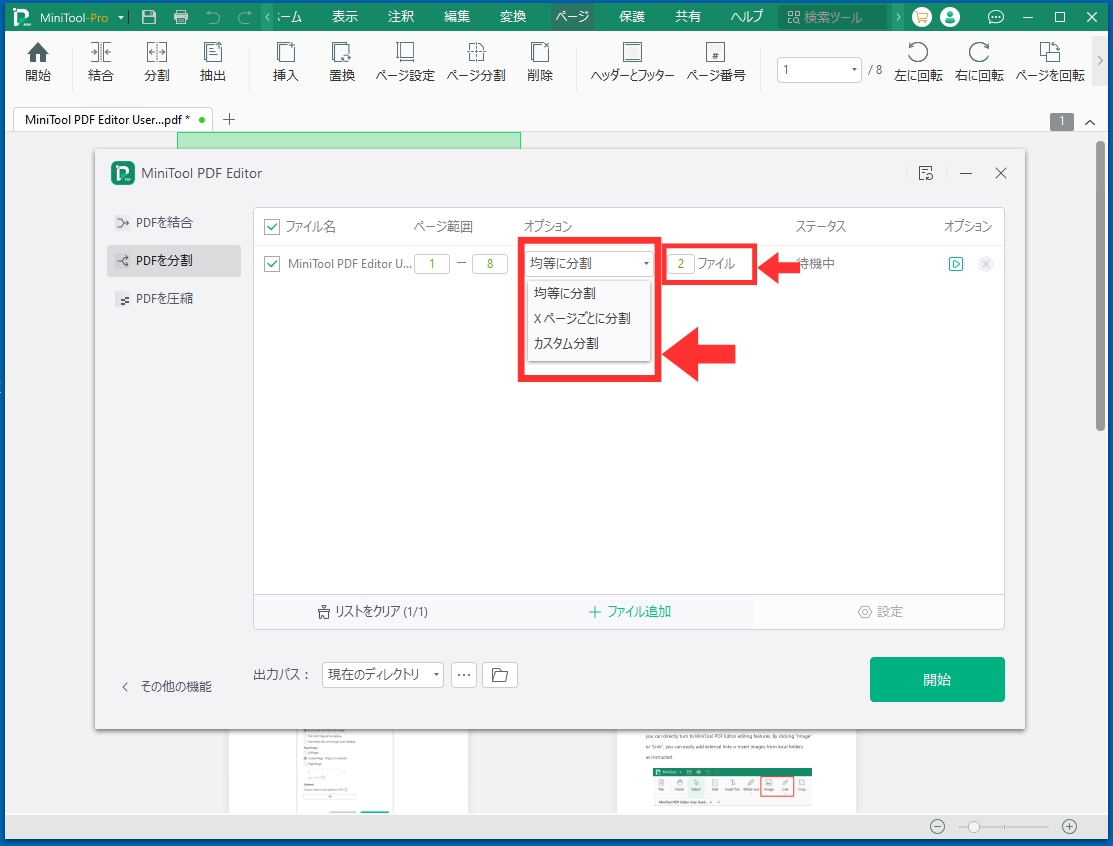Rotate page with 右に回転

(x=979, y=62)
